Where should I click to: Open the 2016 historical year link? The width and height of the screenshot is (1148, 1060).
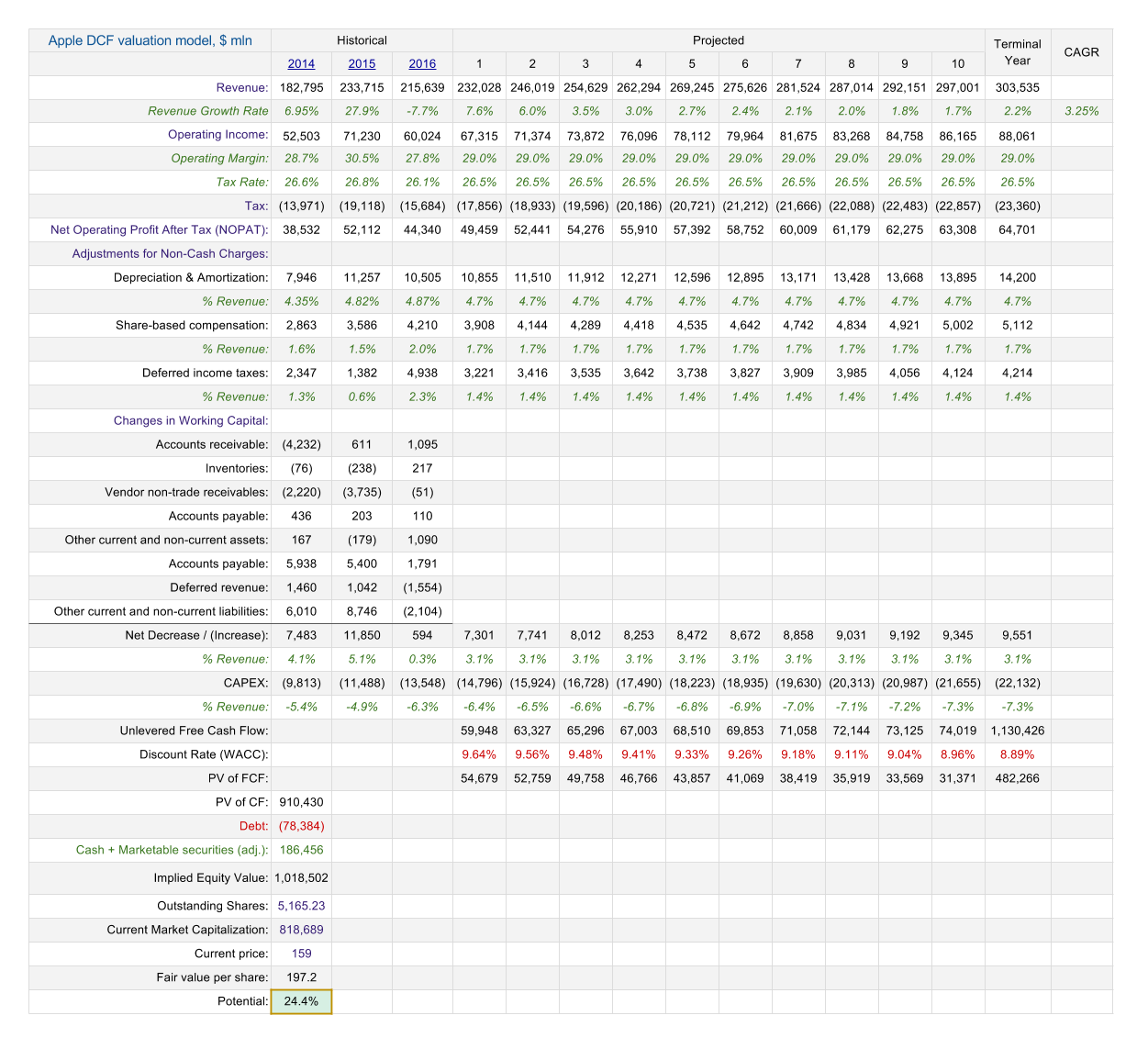[x=422, y=64]
